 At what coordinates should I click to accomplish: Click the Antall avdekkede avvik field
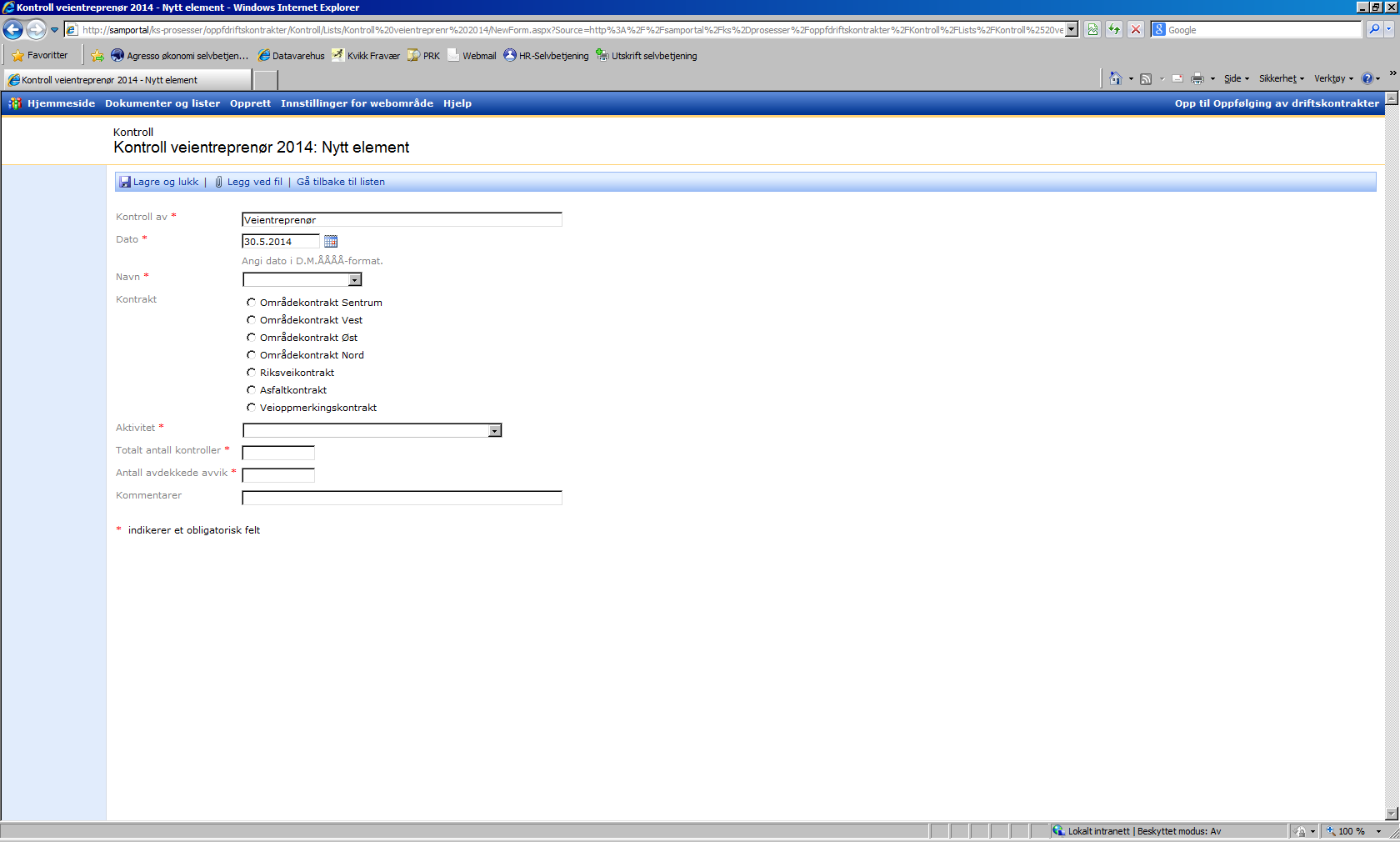point(278,475)
